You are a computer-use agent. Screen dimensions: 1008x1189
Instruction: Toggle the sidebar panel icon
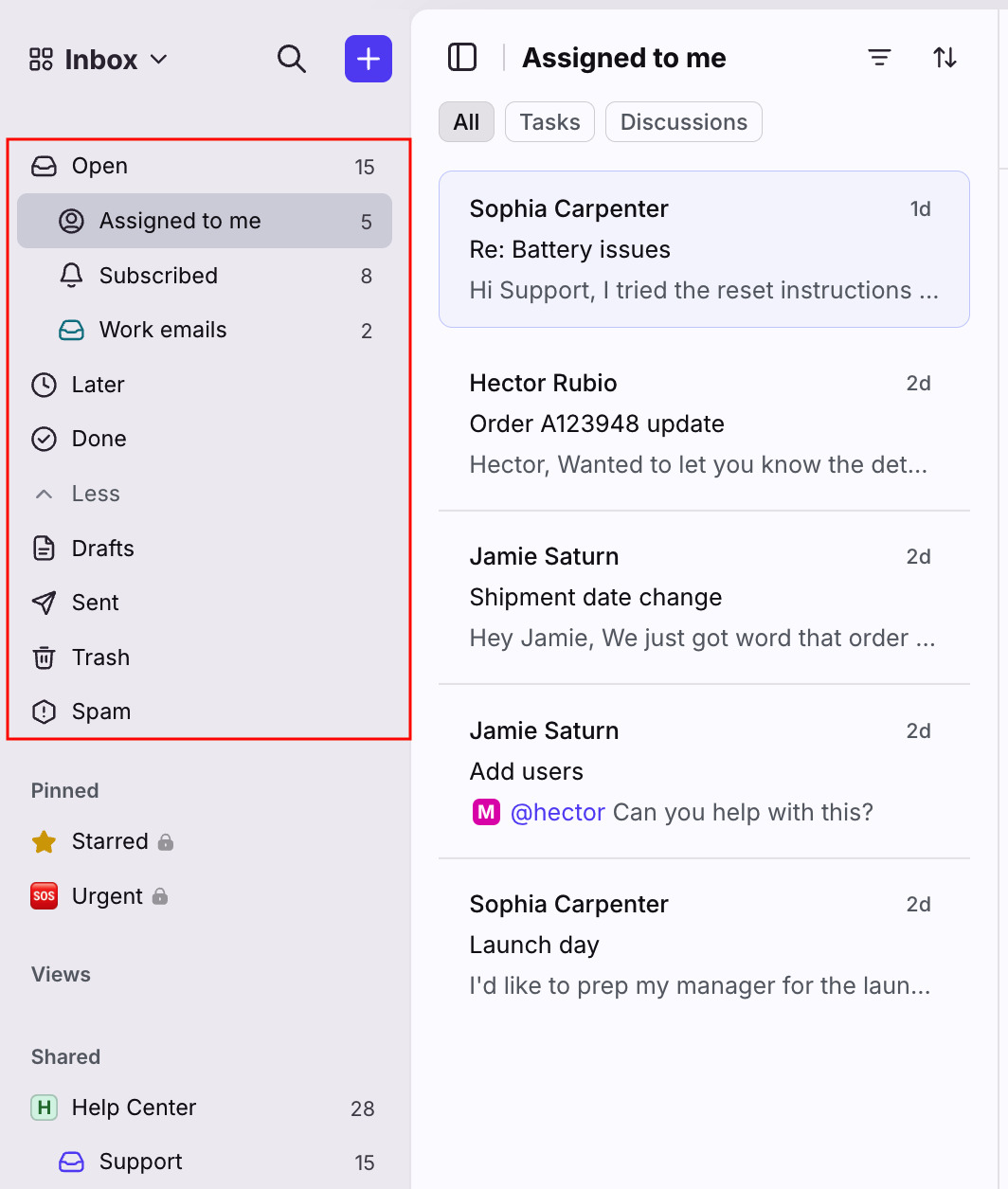click(462, 58)
